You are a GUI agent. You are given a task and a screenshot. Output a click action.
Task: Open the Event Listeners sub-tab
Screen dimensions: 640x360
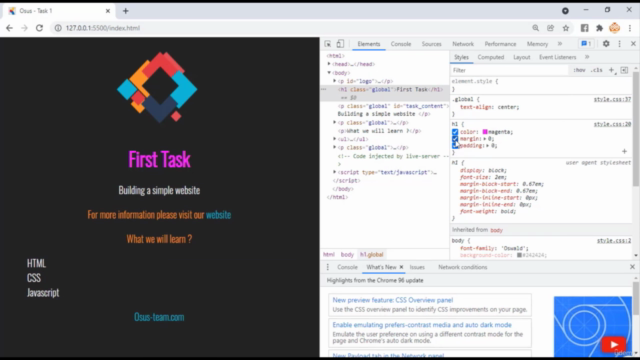click(557, 57)
